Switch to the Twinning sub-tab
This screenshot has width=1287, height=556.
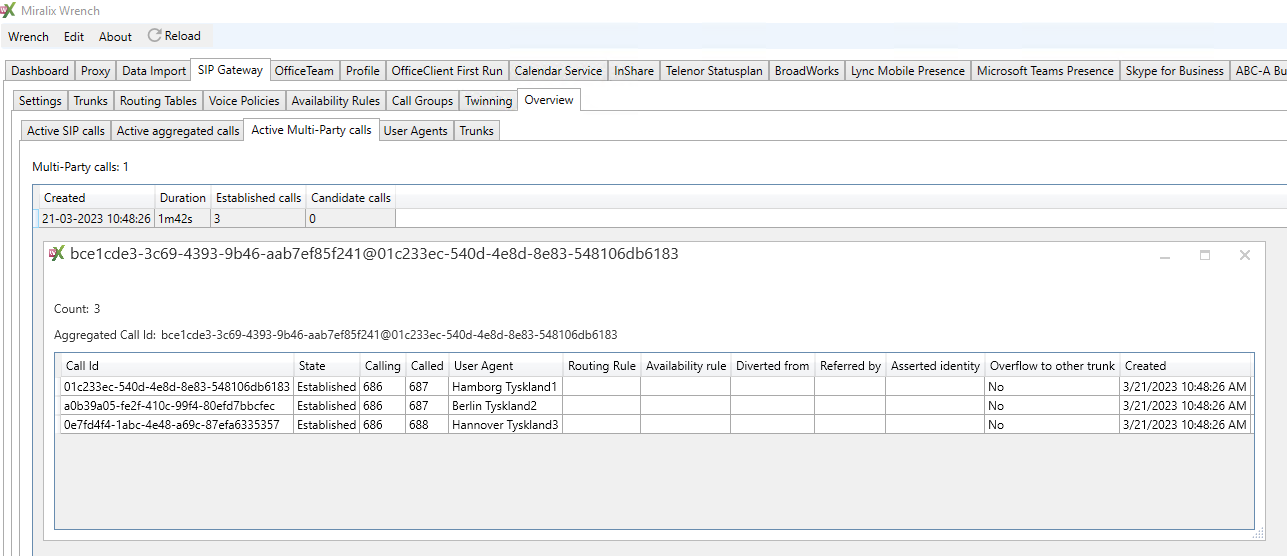pos(488,101)
